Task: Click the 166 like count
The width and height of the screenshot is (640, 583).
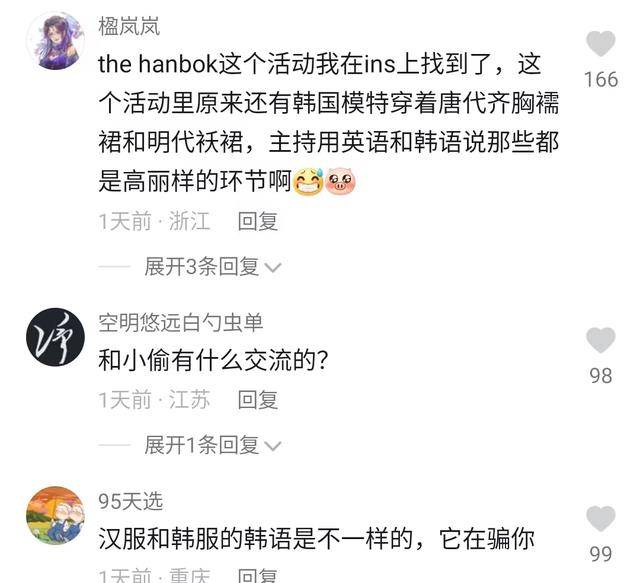Action: click(x=600, y=80)
